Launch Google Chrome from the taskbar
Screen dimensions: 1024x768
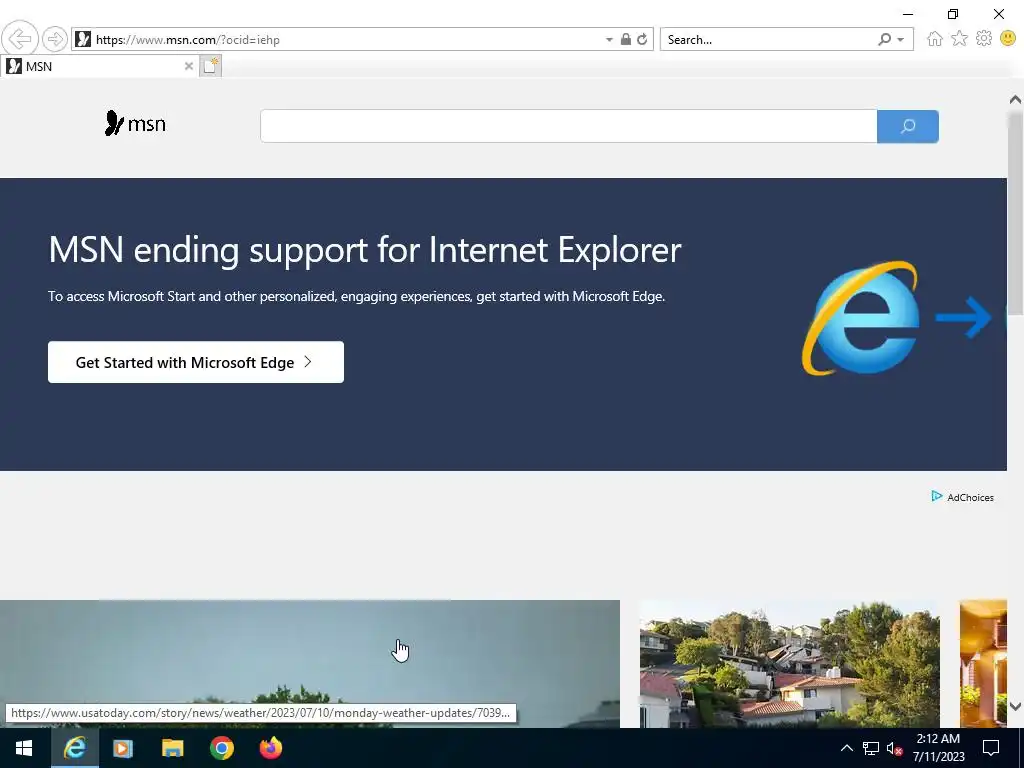pos(222,748)
